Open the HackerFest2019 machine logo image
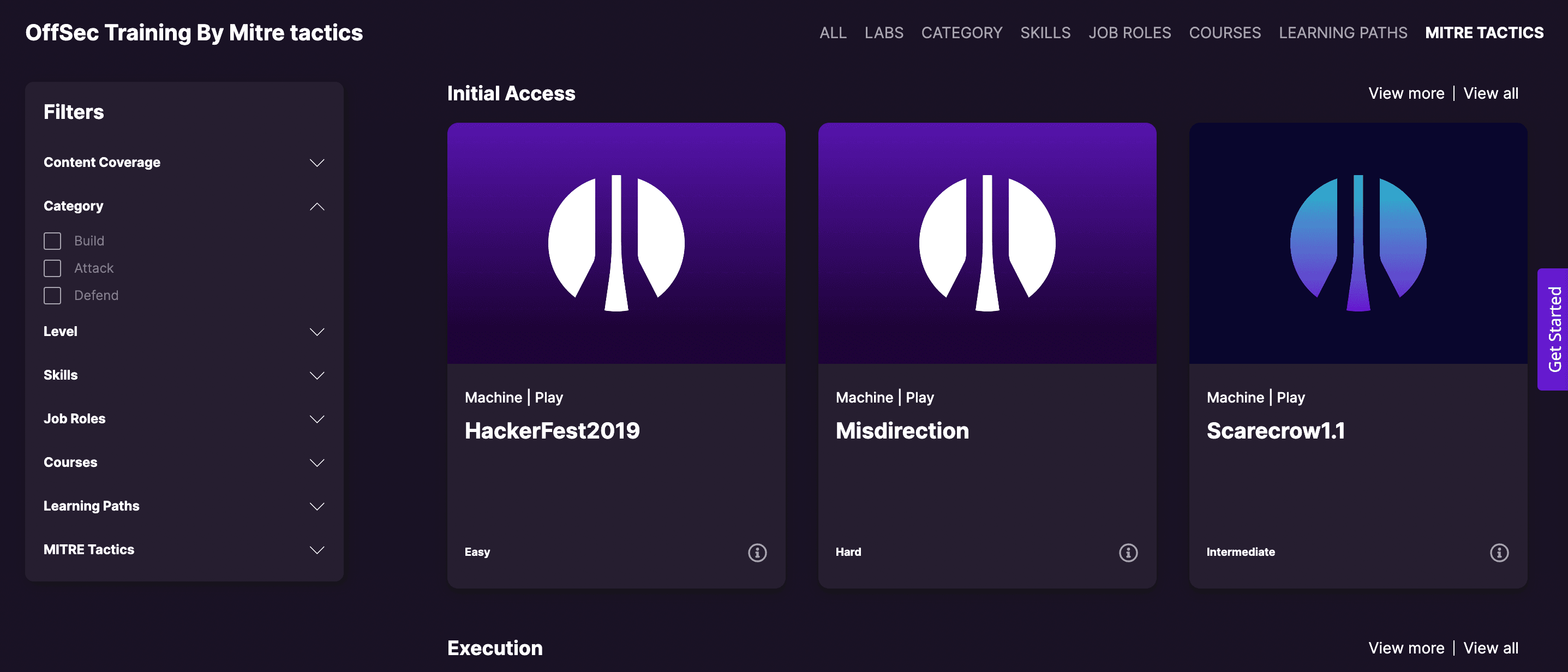1568x672 pixels. pos(616,243)
